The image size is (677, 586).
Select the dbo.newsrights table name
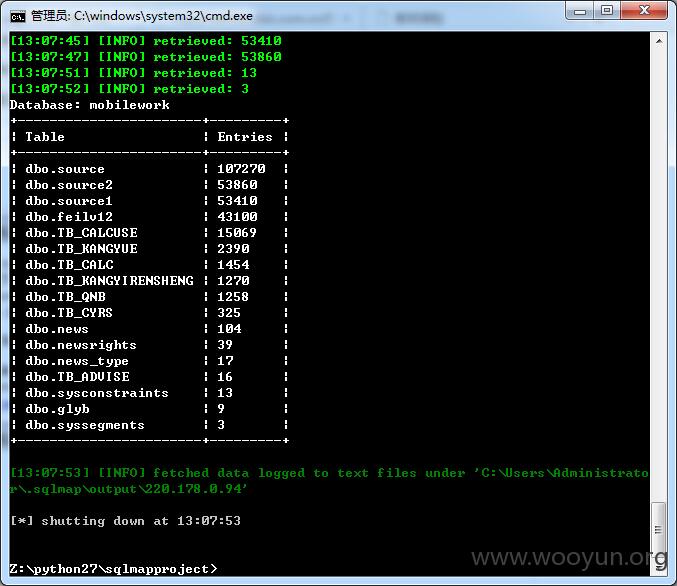[81, 345]
